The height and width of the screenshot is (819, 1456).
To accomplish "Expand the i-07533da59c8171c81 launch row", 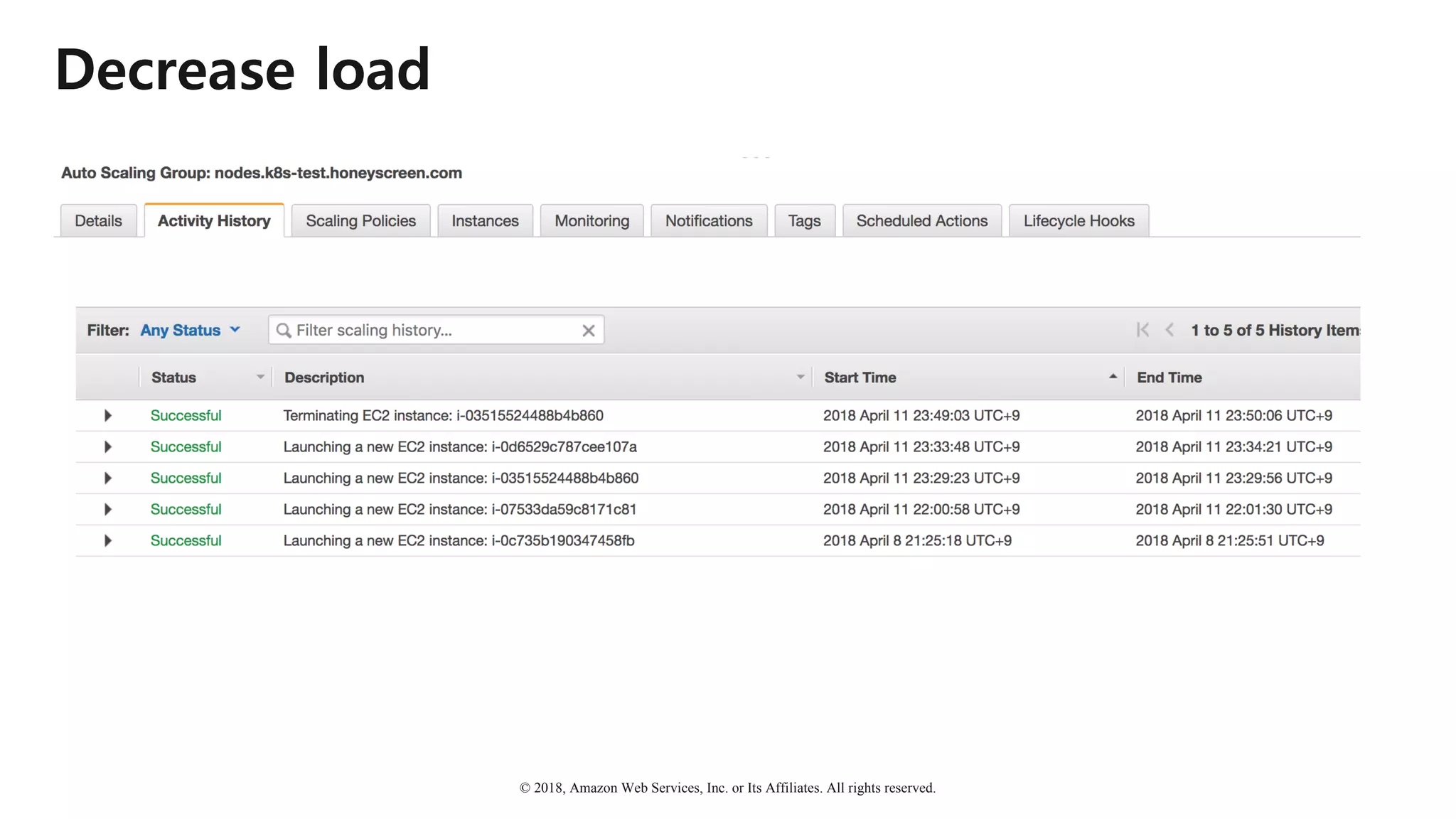I will 108,510.
